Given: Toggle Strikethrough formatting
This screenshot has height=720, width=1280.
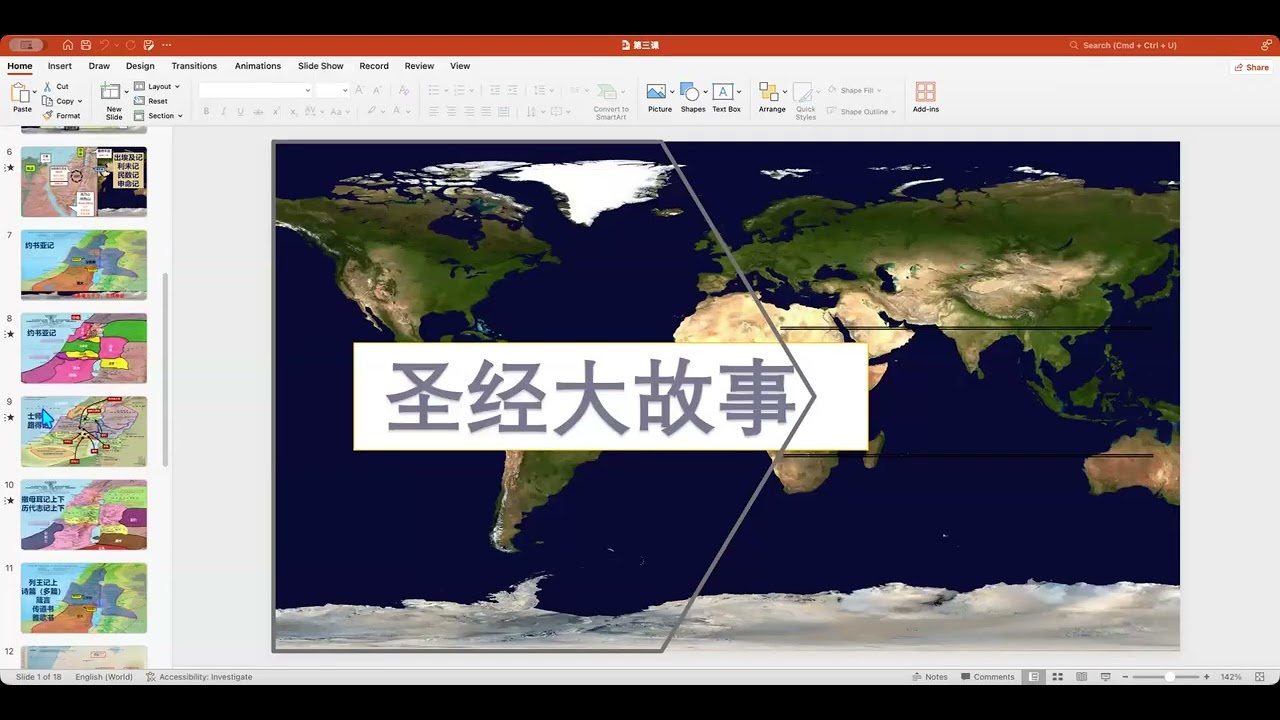Looking at the screenshot, I should click(258, 111).
